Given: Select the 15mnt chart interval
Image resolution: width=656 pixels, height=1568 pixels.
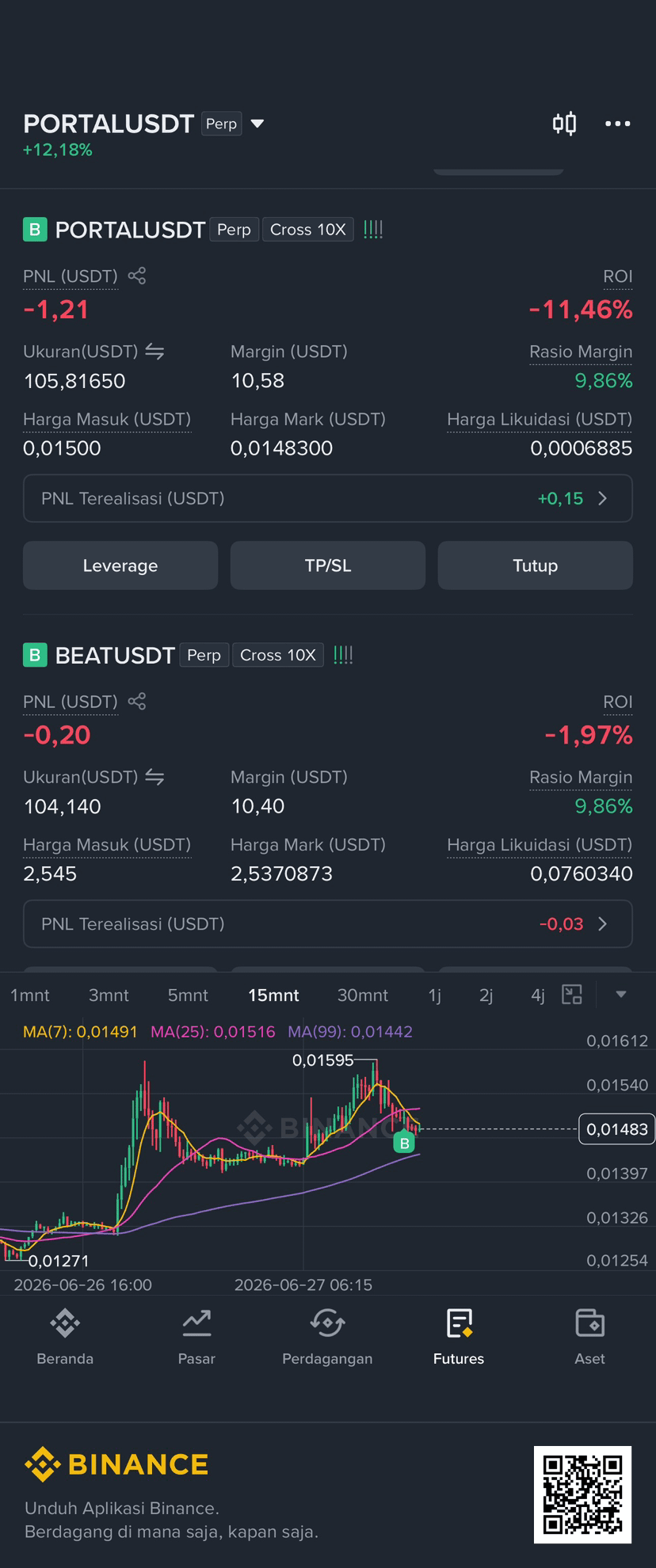Looking at the screenshot, I should click(273, 995).
